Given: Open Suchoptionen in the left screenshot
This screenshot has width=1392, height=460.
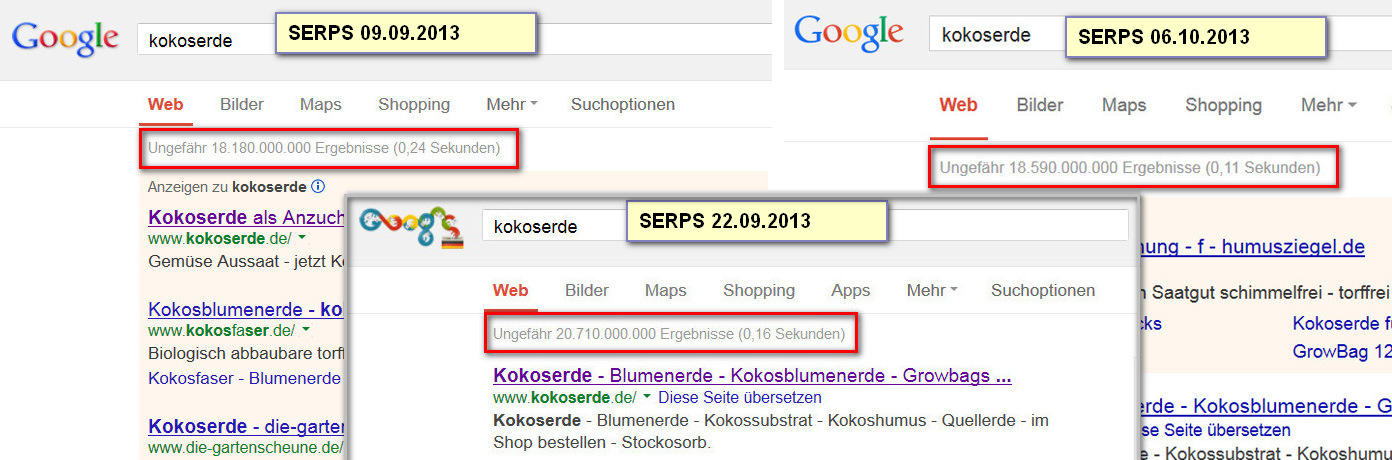Looking at the screenshot, I should (623, 104).
